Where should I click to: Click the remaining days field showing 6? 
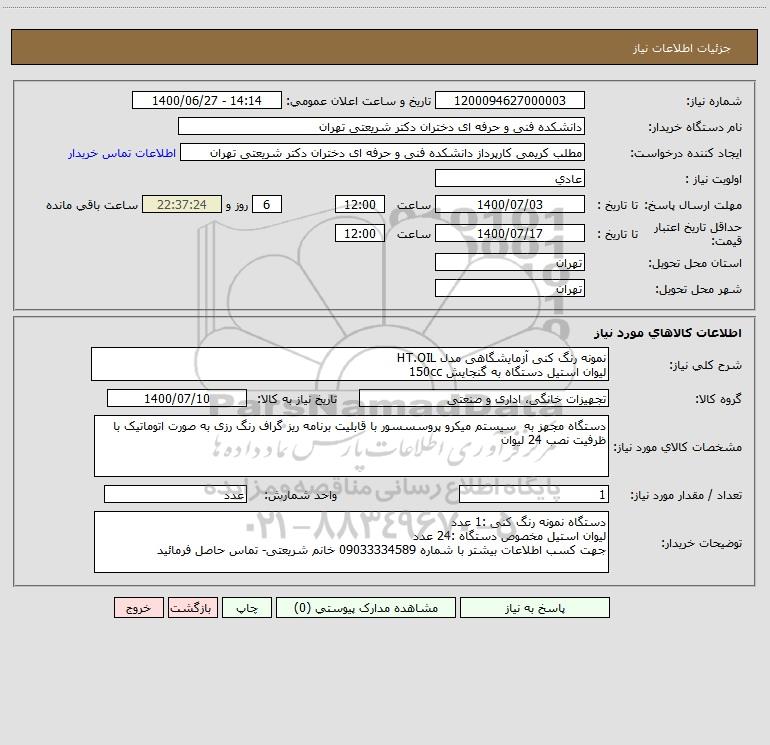click(267, 204)
